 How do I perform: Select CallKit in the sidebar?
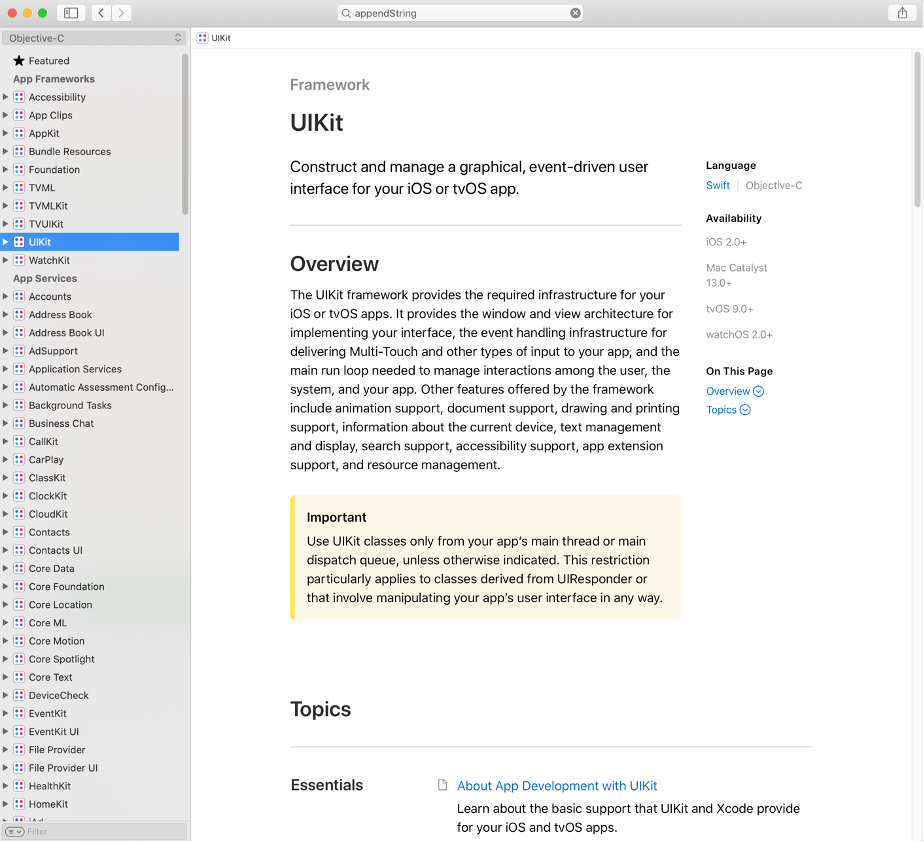point(44,441)
